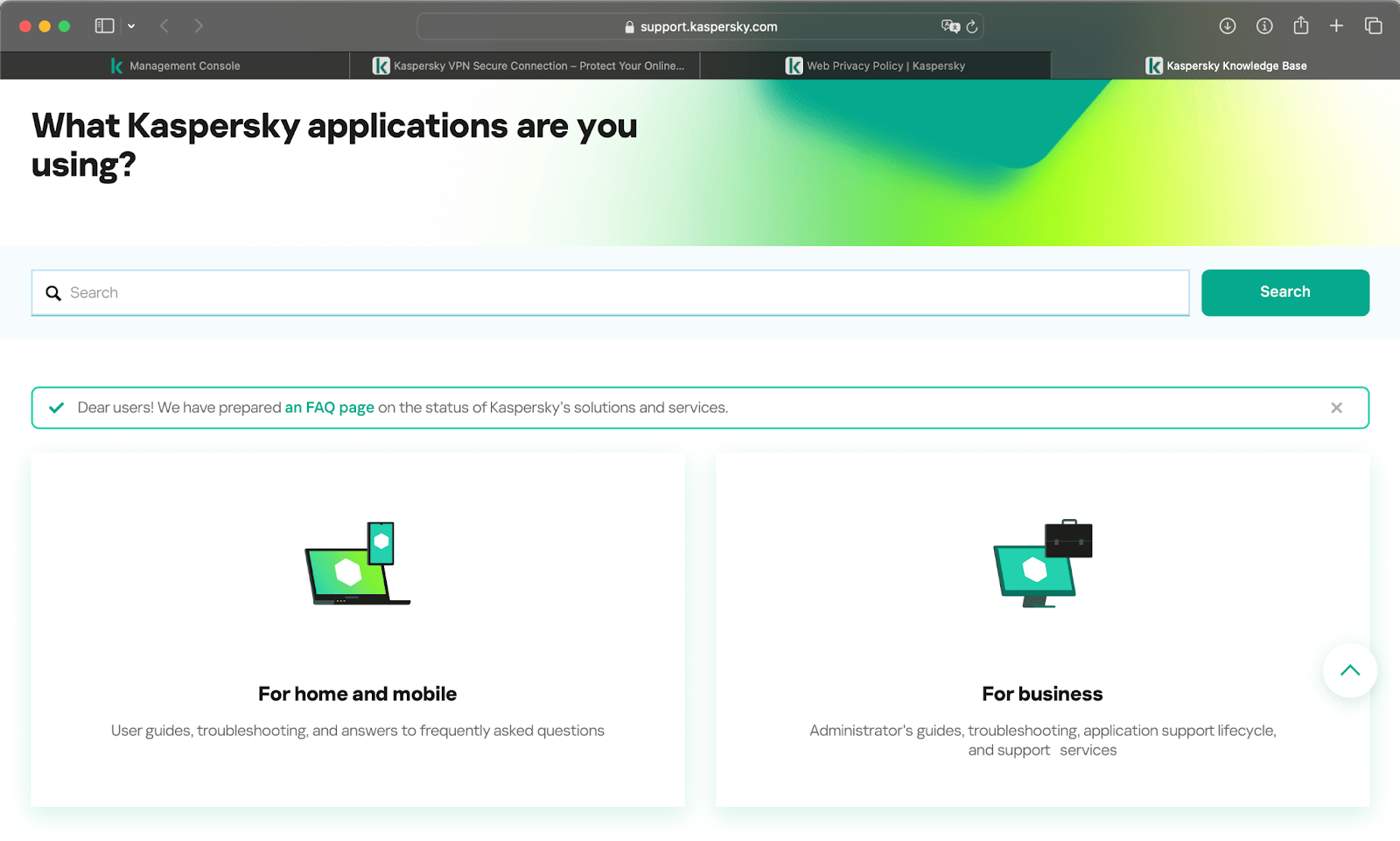Open the sidebar options dropdown chevron
The width and height of the screenshot is (1400, 841).
(131, 26)
